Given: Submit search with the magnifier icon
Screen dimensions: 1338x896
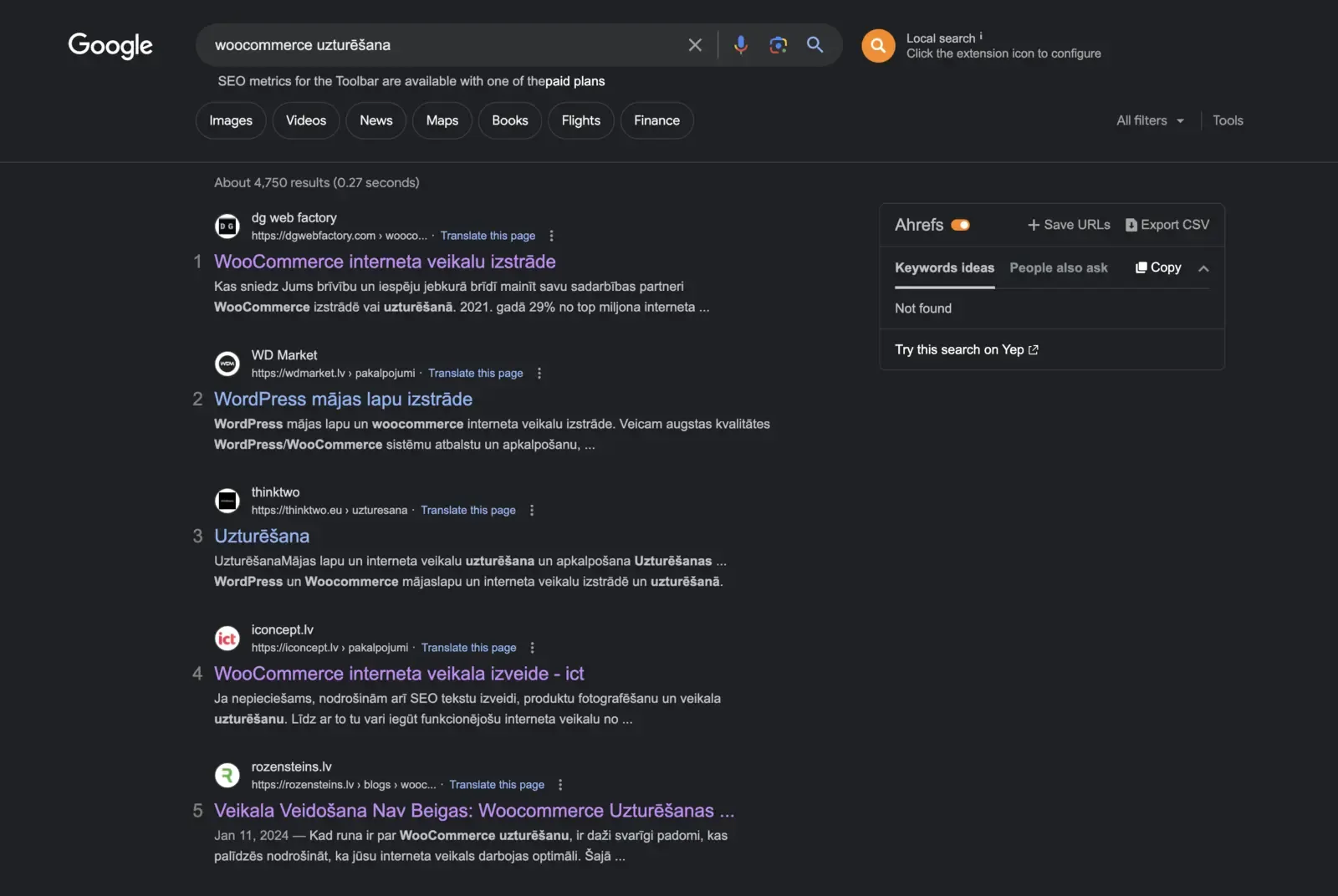Looking at the screenshot, I should 815,45.
